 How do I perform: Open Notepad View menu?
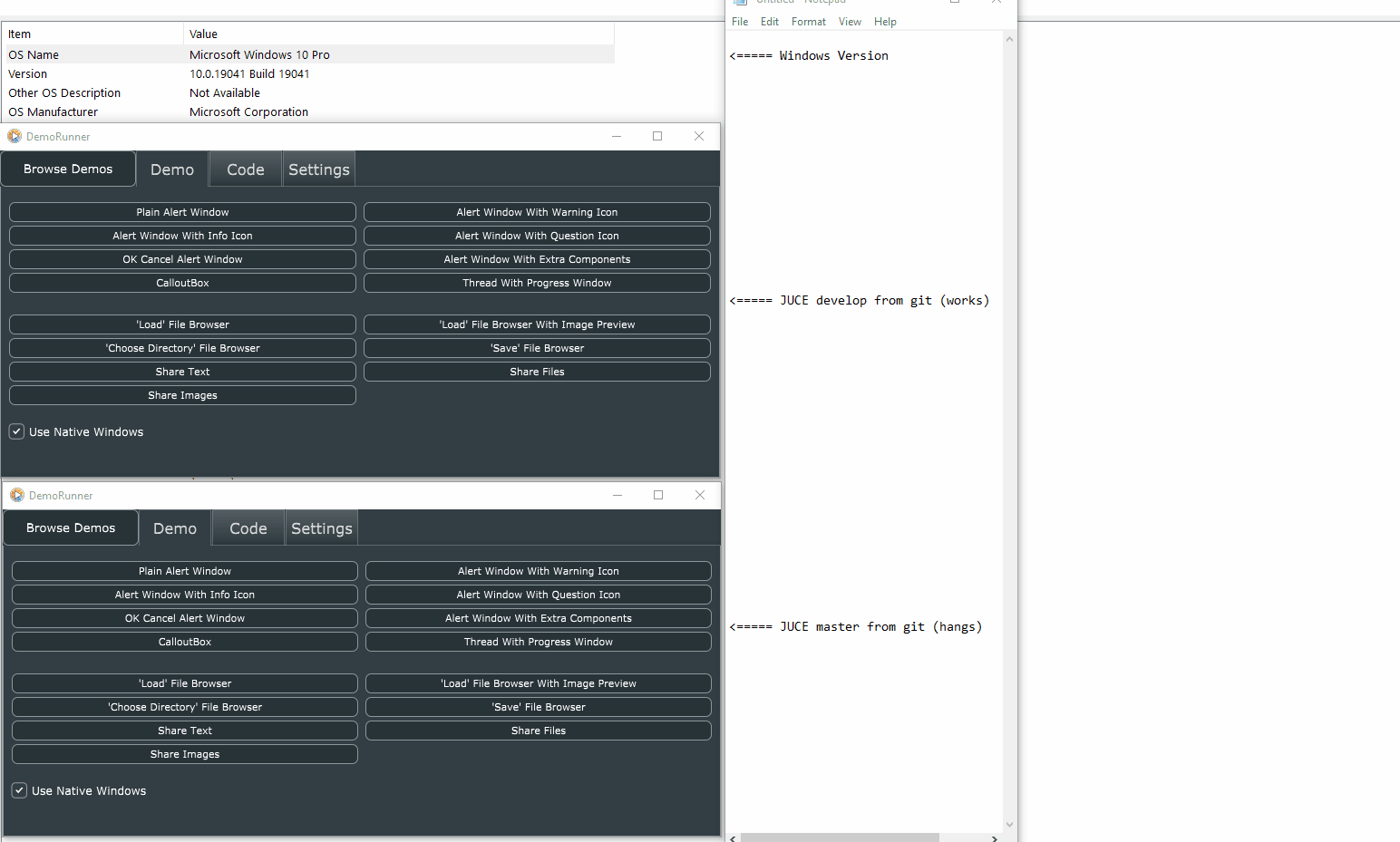coord(850,22)
